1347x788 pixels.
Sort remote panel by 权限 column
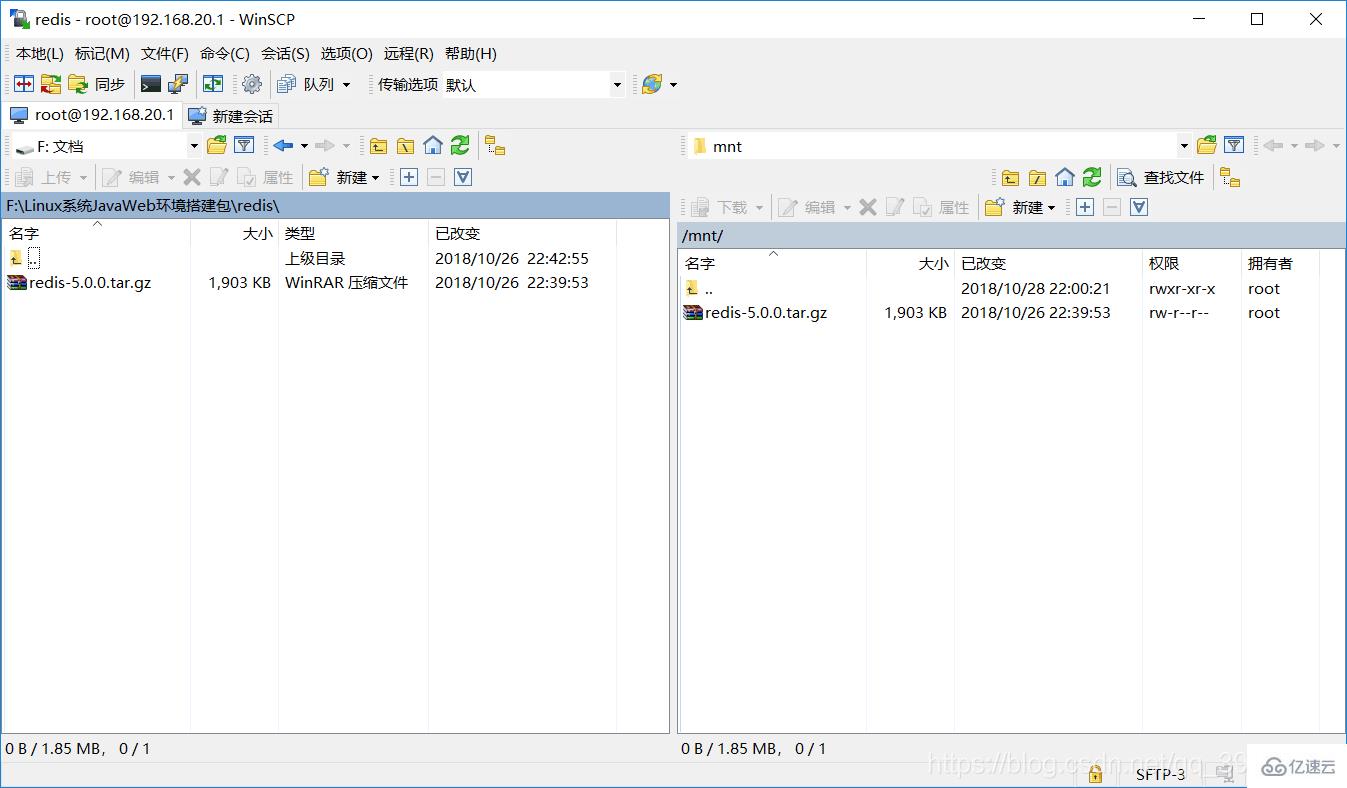tap(1191, 263)
